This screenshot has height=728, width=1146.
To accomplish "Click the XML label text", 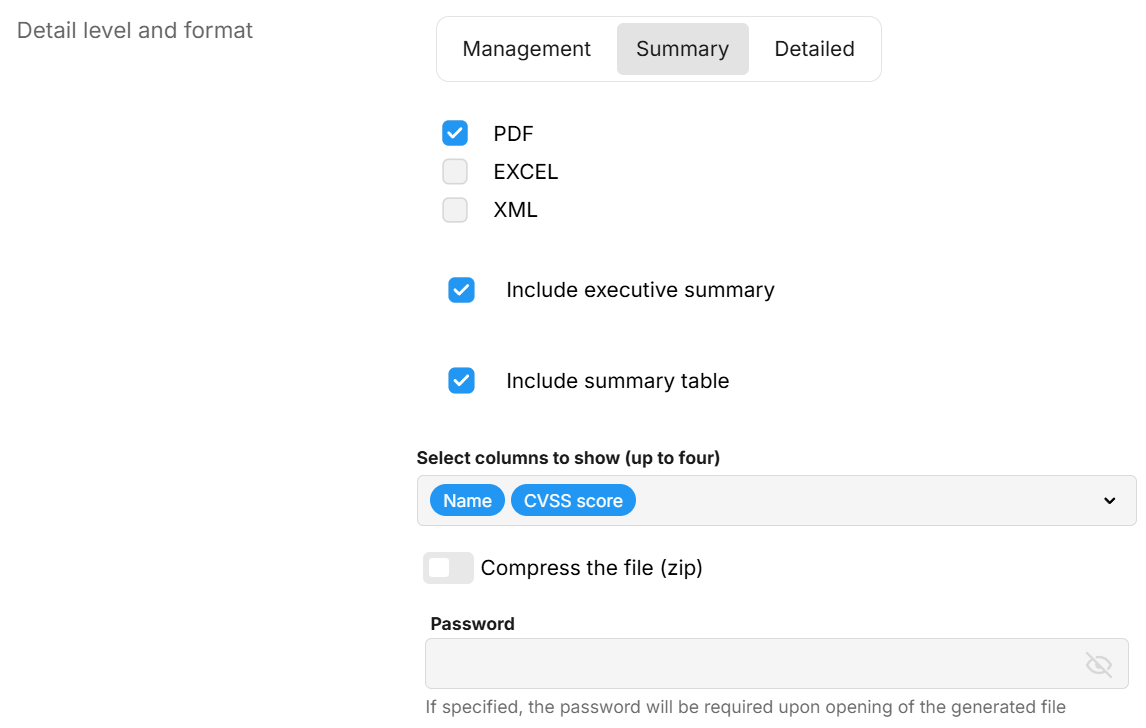I will point(515,210).
